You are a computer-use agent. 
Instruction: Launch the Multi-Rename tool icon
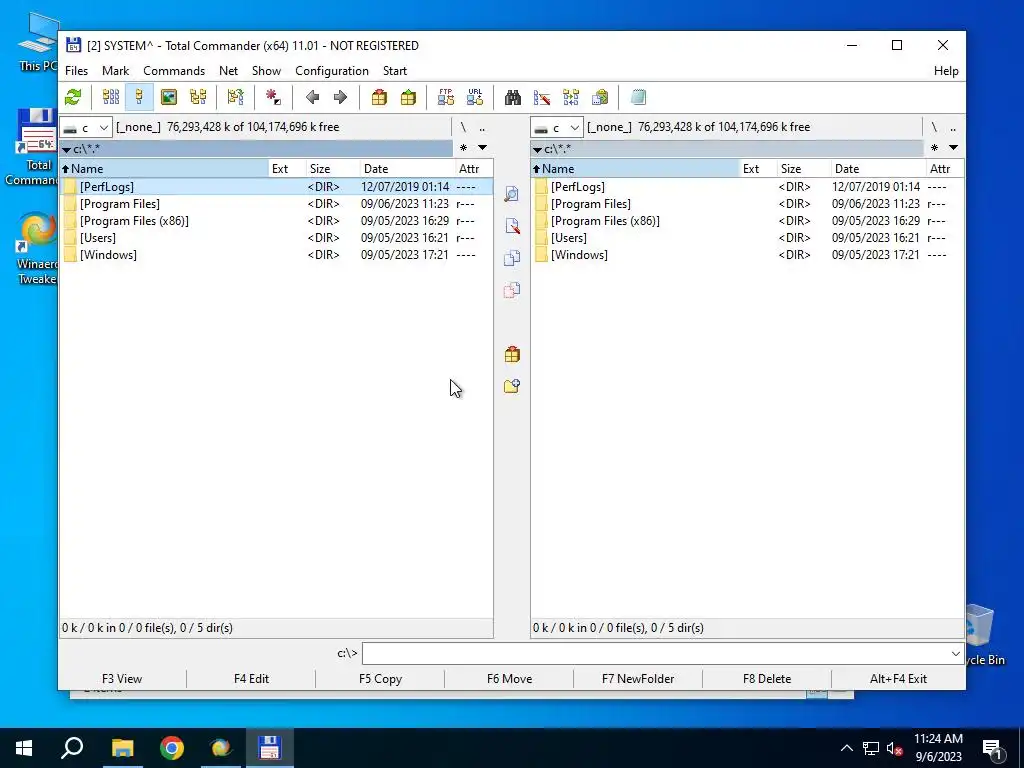[x=542, y=97]
